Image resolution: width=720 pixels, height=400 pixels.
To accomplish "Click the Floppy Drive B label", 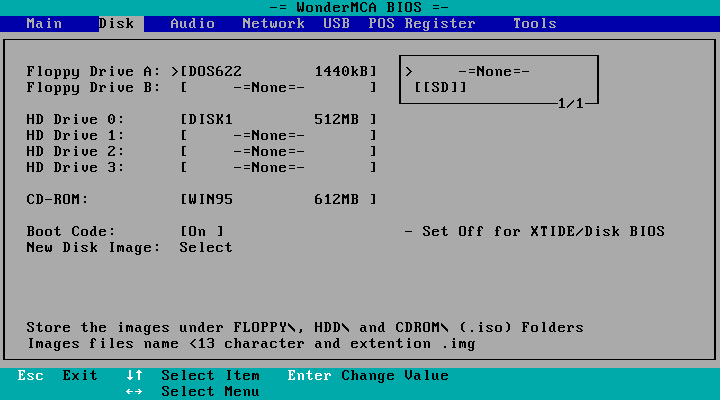I will pyautogui.click(x=93, y=87).
